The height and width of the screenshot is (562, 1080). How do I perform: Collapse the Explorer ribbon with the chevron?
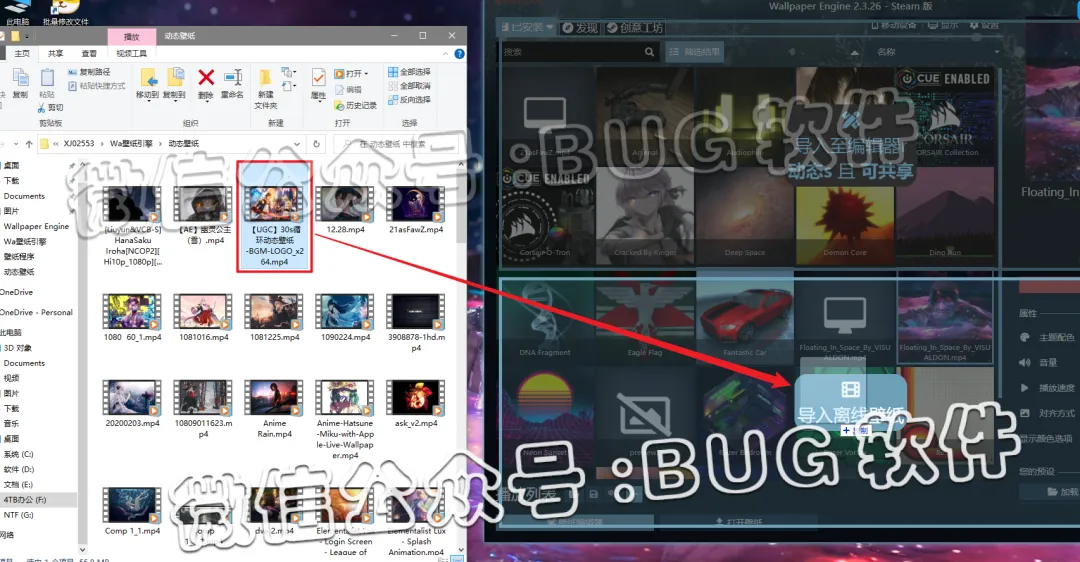pyautogui.click(x=445, y=54)
